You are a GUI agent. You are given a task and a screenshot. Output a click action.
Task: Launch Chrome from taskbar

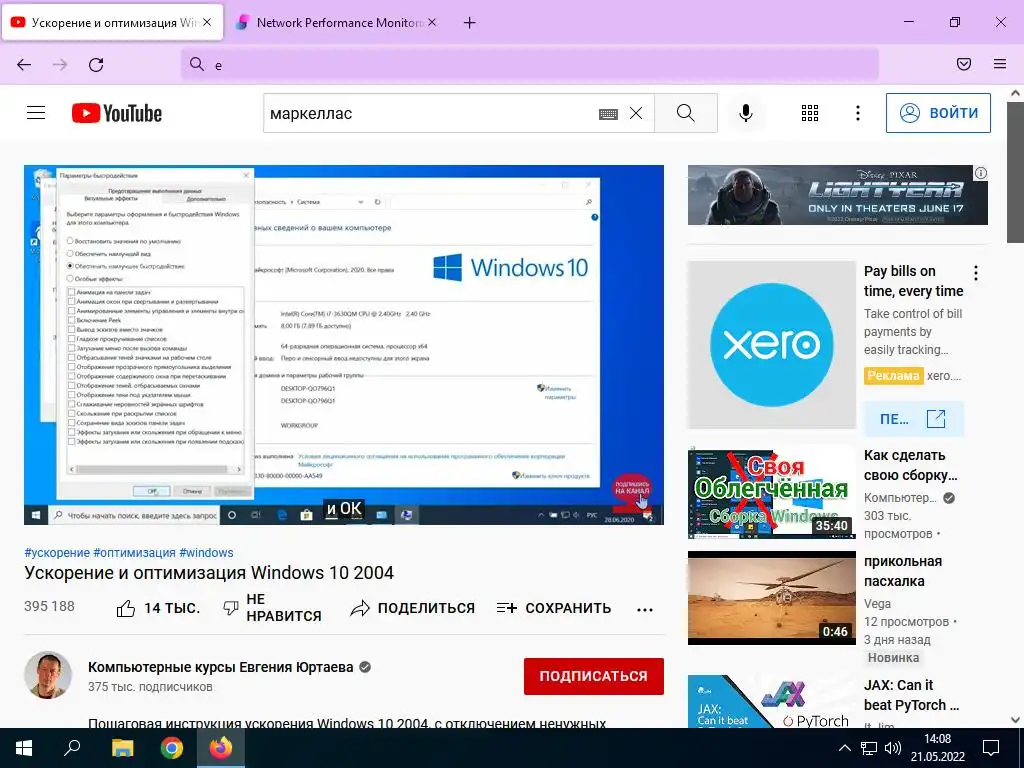tap(172, 748)
